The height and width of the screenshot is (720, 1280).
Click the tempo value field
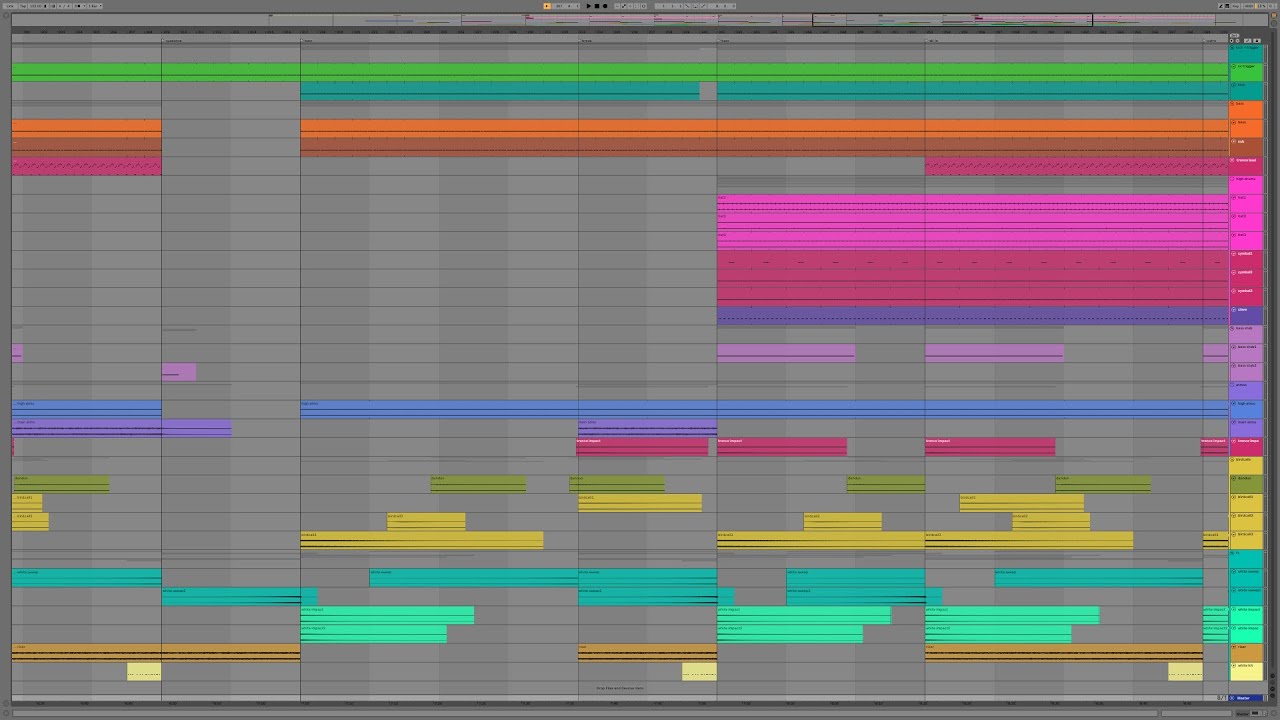(x=35, y=6)
